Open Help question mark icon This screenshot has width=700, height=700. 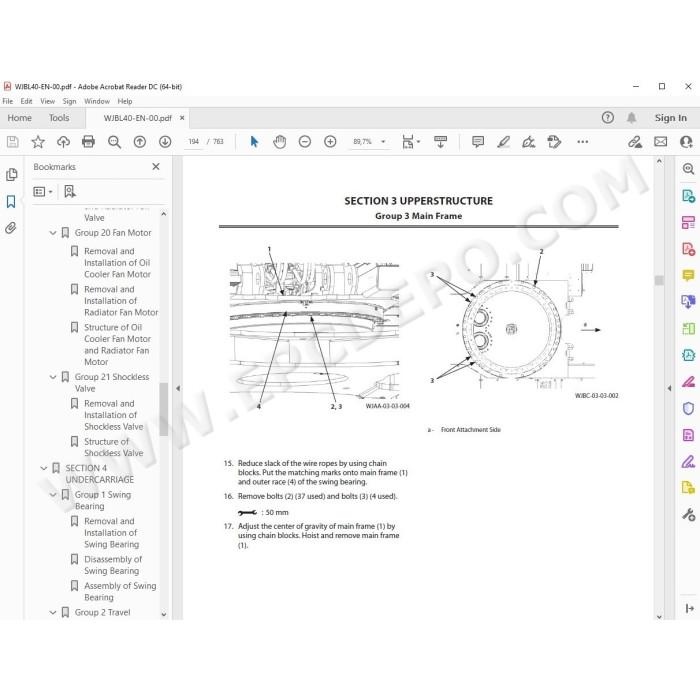(x=608, y=118)
